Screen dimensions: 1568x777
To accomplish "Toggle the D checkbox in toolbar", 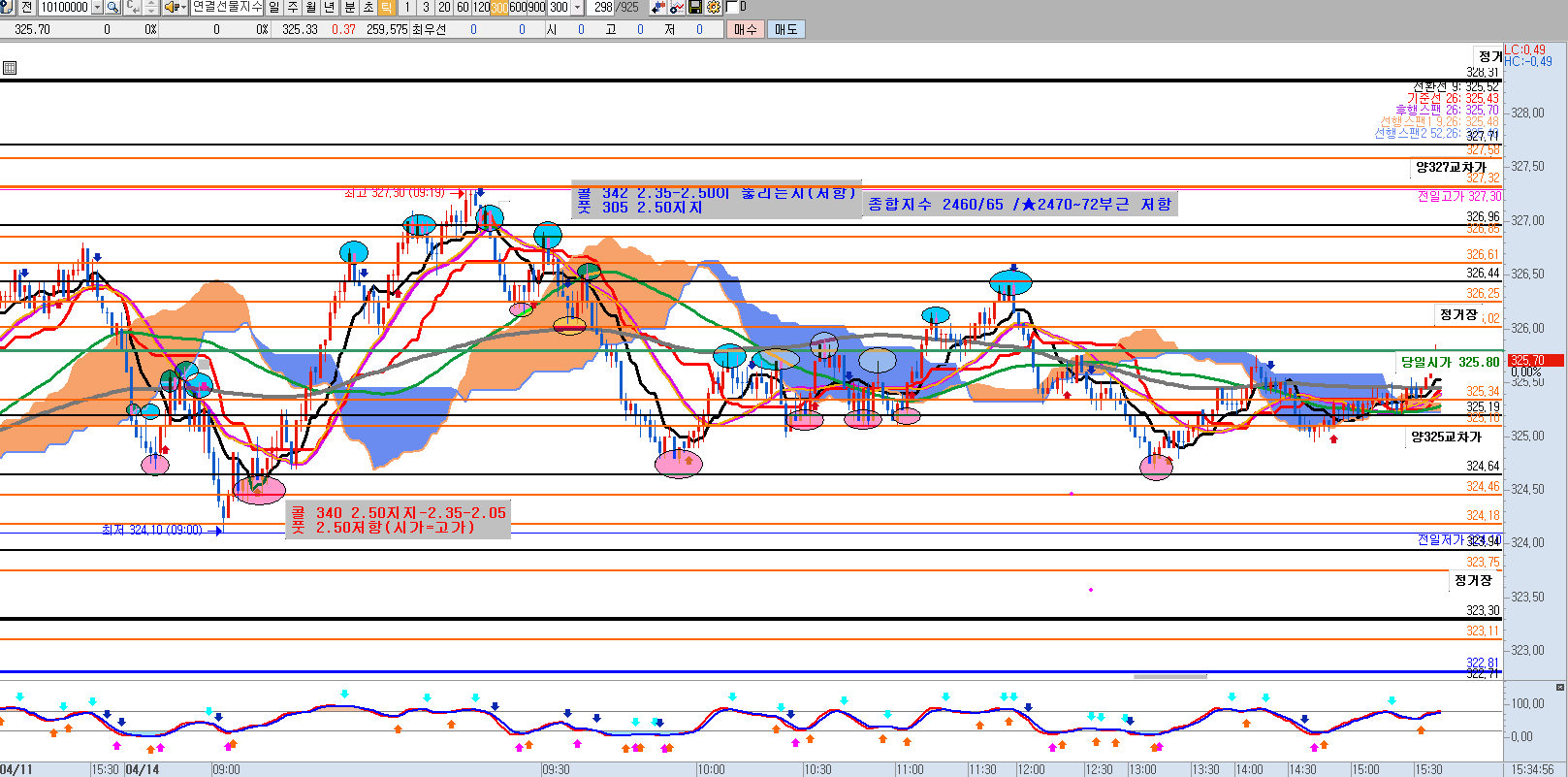I will pos(732,8).
